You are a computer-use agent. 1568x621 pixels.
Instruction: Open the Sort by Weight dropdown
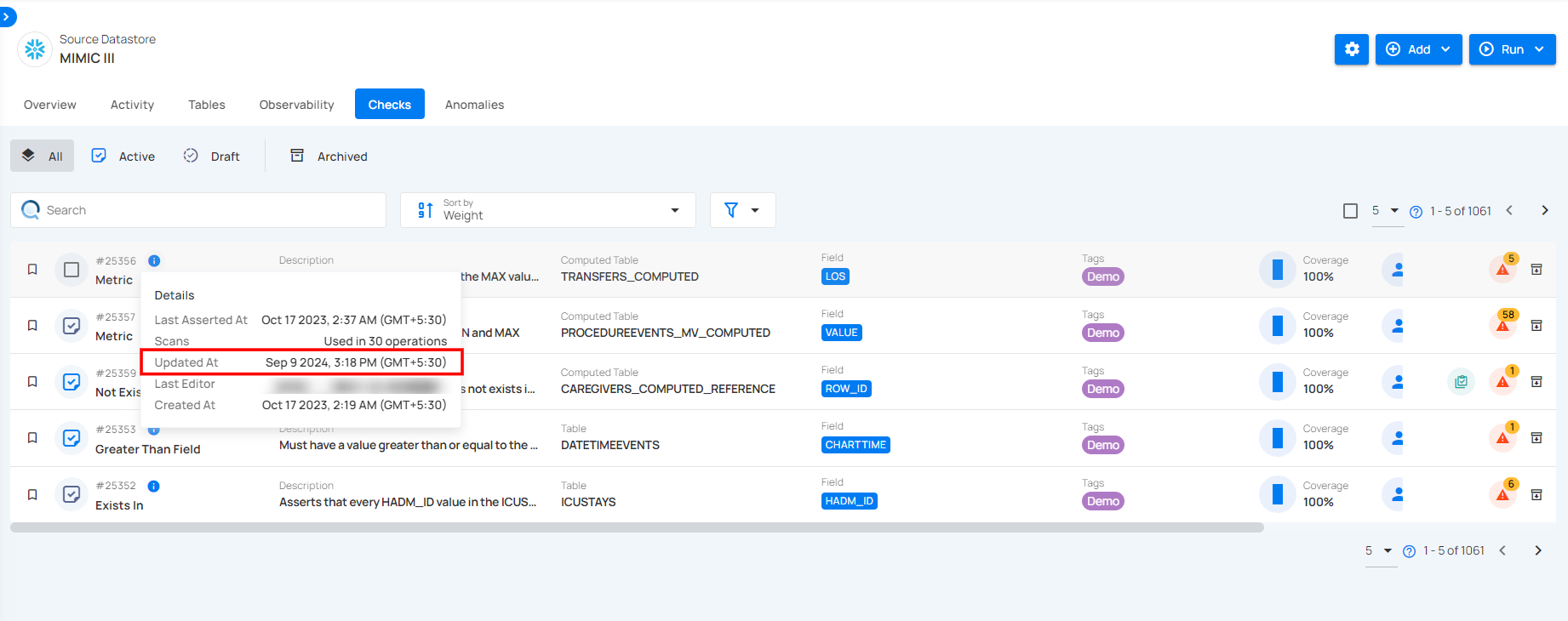[548, 210]
